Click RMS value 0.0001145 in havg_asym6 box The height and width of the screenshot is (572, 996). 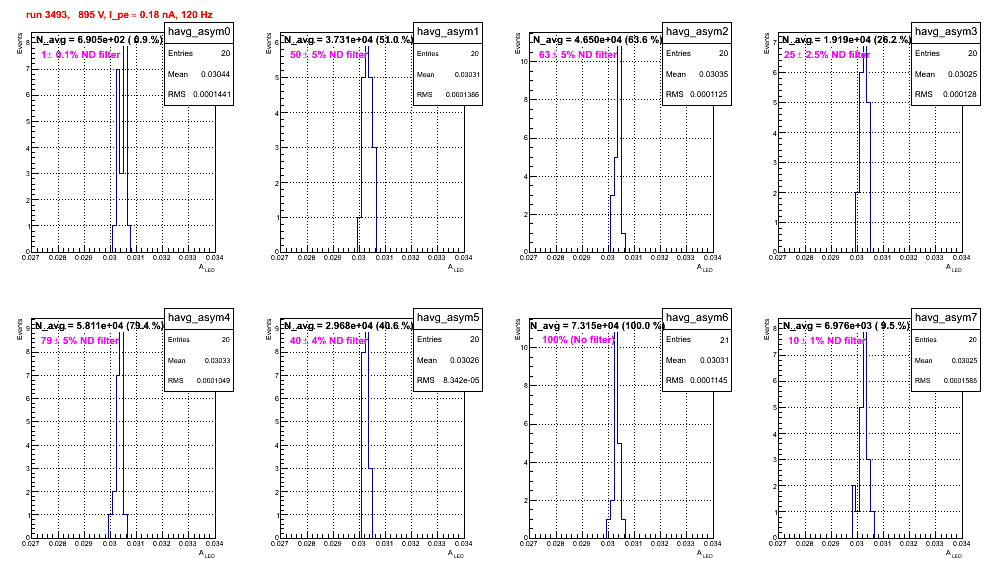(709, 381)
